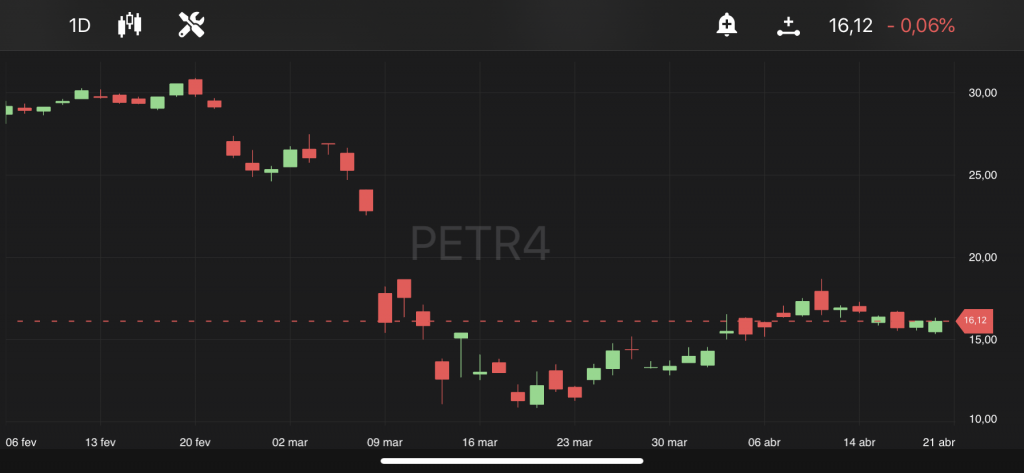Select the 02 mar date label

pos(290,442)
